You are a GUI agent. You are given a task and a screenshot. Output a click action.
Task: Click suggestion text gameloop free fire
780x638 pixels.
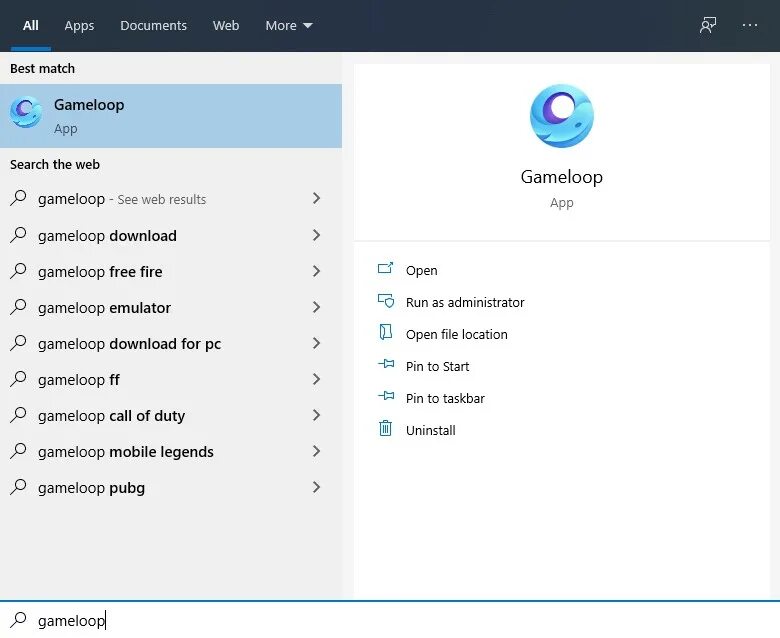point(100,272)
